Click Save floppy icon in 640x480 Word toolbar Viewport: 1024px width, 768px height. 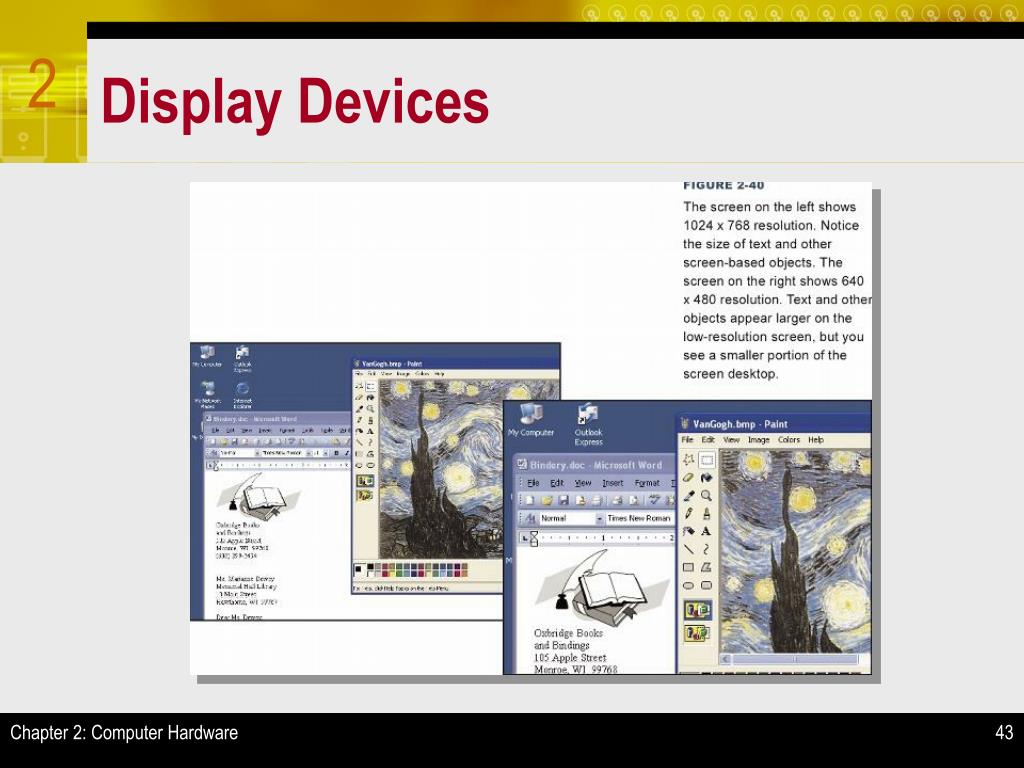click(x=563, y=500)
